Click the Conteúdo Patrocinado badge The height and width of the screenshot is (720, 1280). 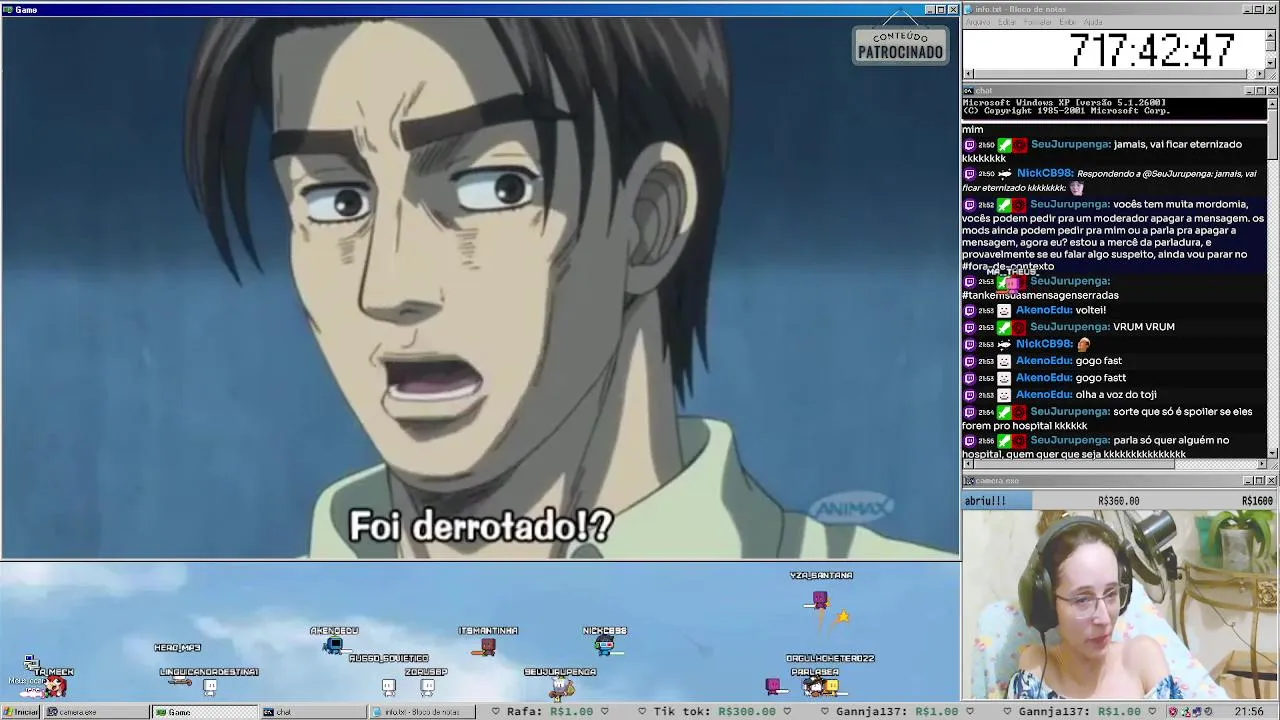[x=900, y=45]
